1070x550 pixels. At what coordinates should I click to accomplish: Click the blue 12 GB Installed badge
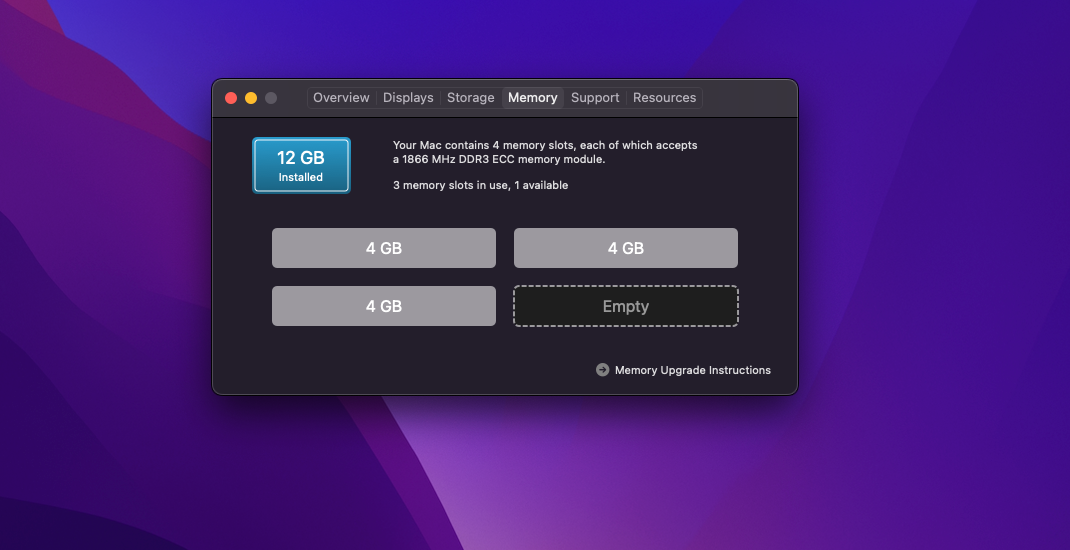301,166
